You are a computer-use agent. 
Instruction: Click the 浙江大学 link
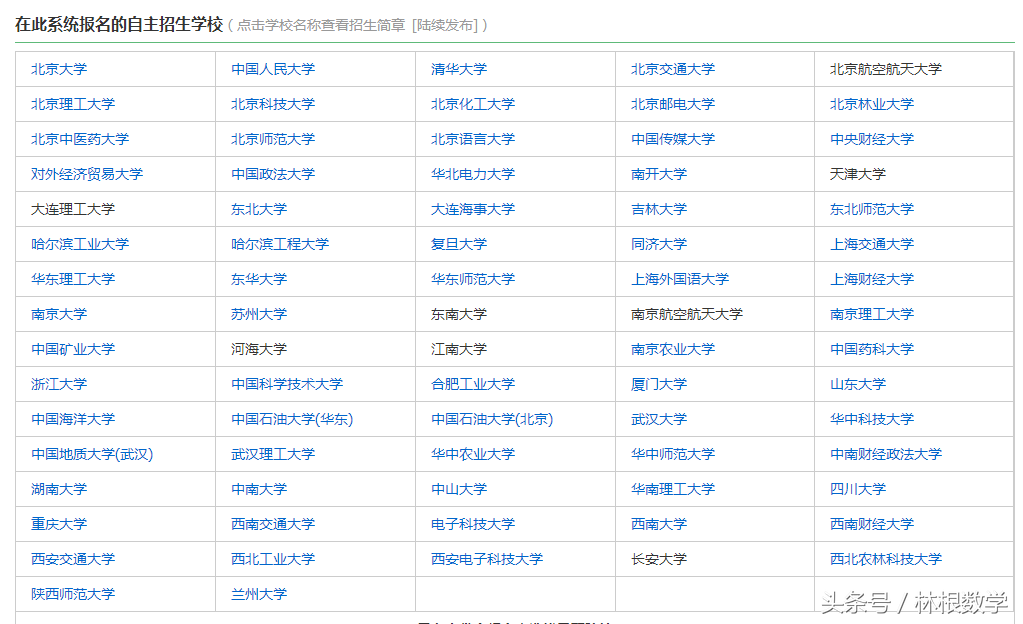59,384
